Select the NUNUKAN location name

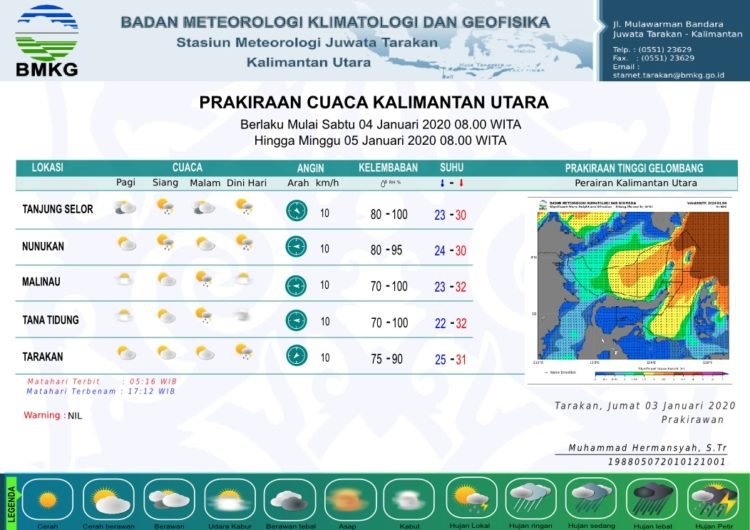coord(43,246)
